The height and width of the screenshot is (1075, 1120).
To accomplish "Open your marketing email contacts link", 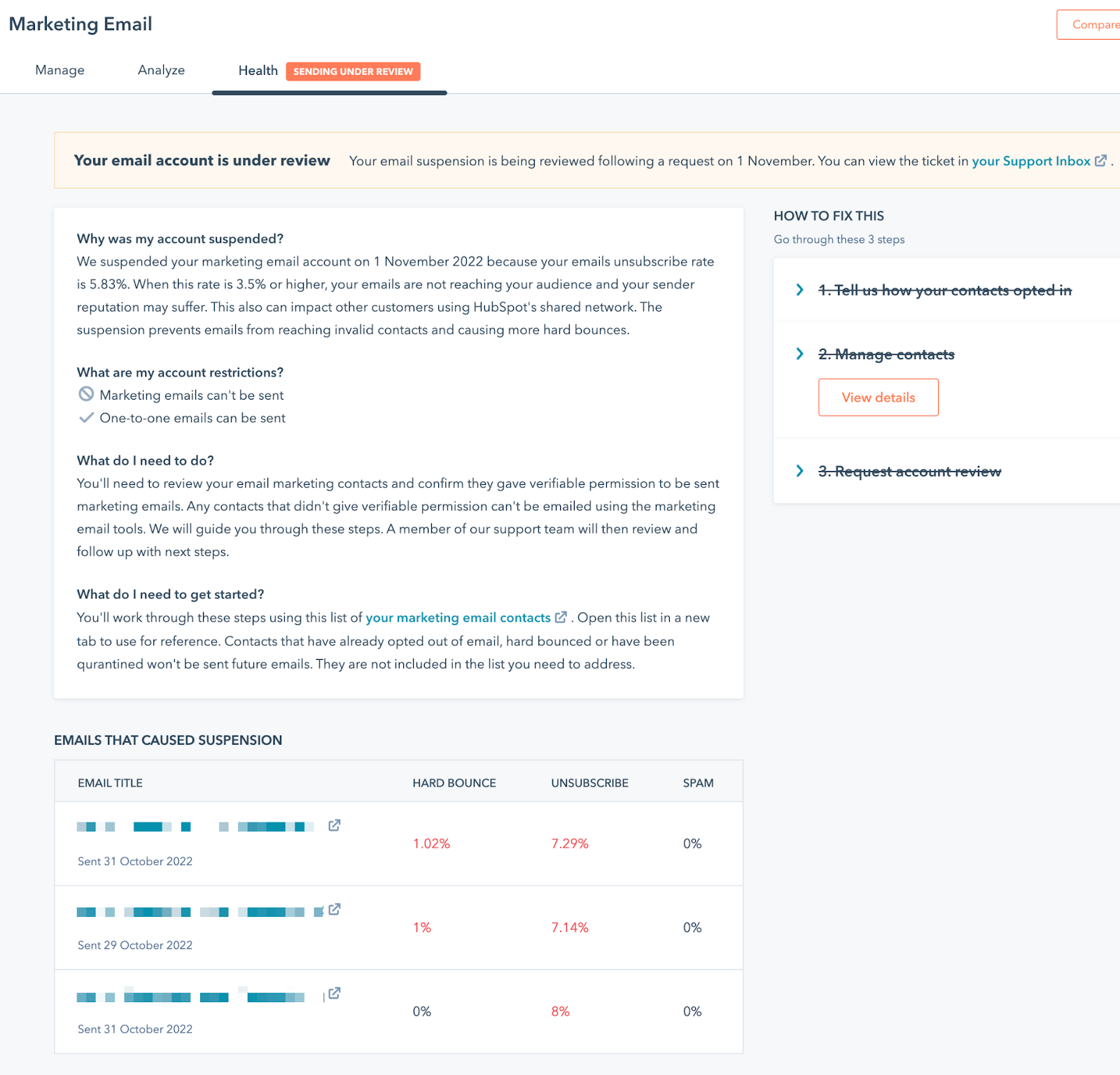I will point(458,617).
